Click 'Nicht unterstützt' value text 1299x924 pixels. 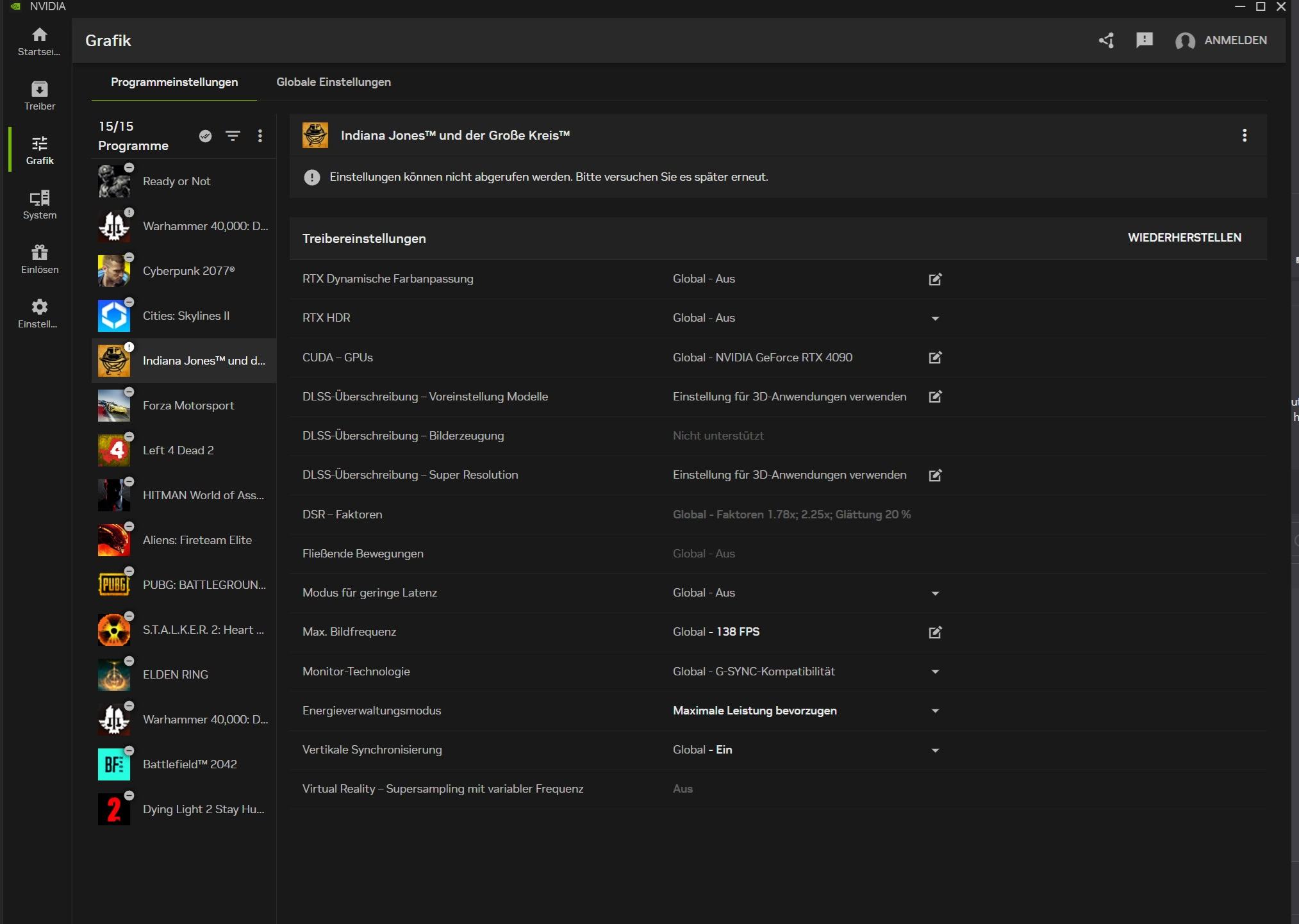pyautogui.click(x=718, y=436)
